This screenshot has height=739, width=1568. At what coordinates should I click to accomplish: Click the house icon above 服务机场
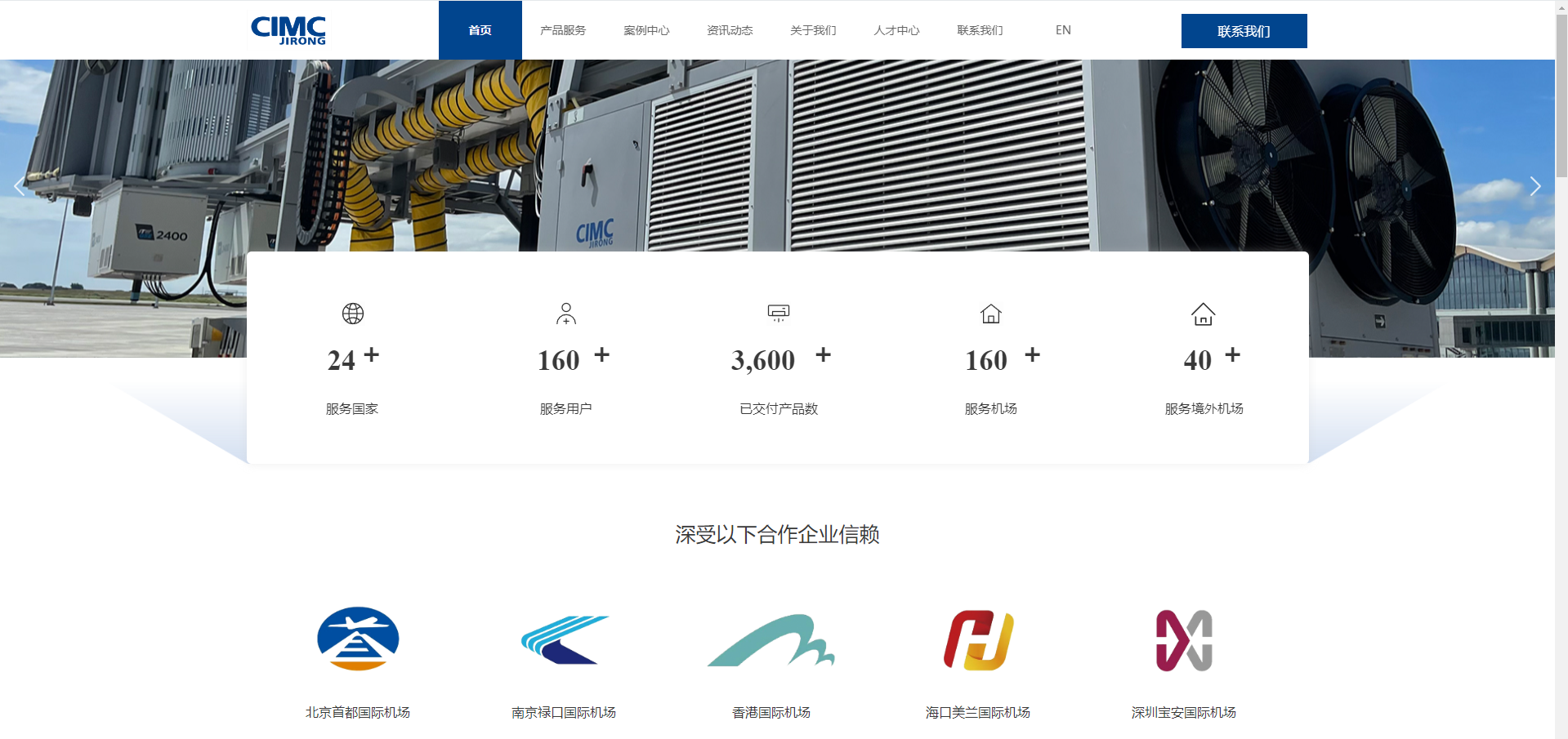click(991, 314)
